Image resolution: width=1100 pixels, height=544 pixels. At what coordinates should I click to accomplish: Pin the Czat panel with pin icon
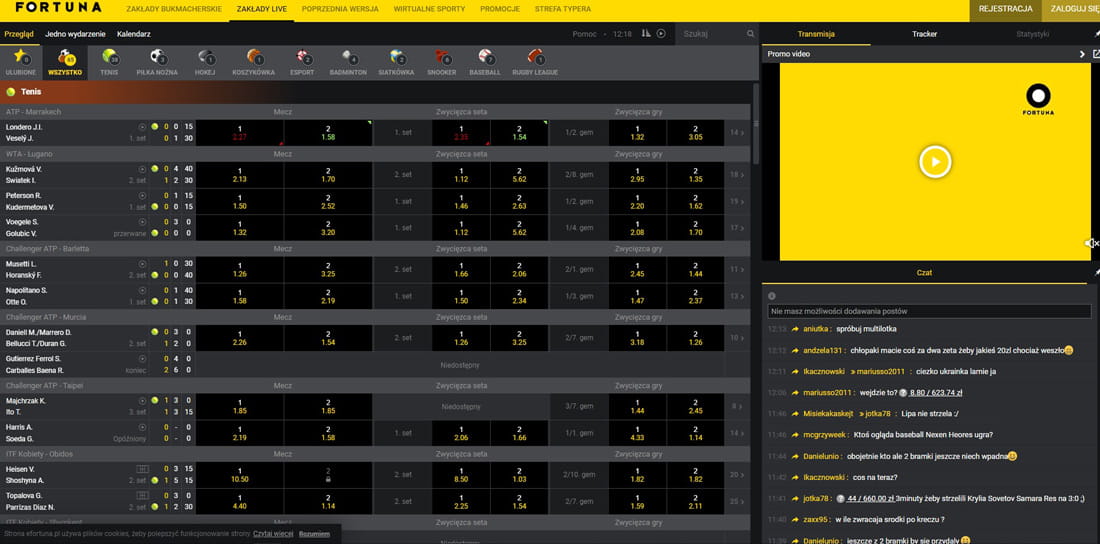[1096, 272]
